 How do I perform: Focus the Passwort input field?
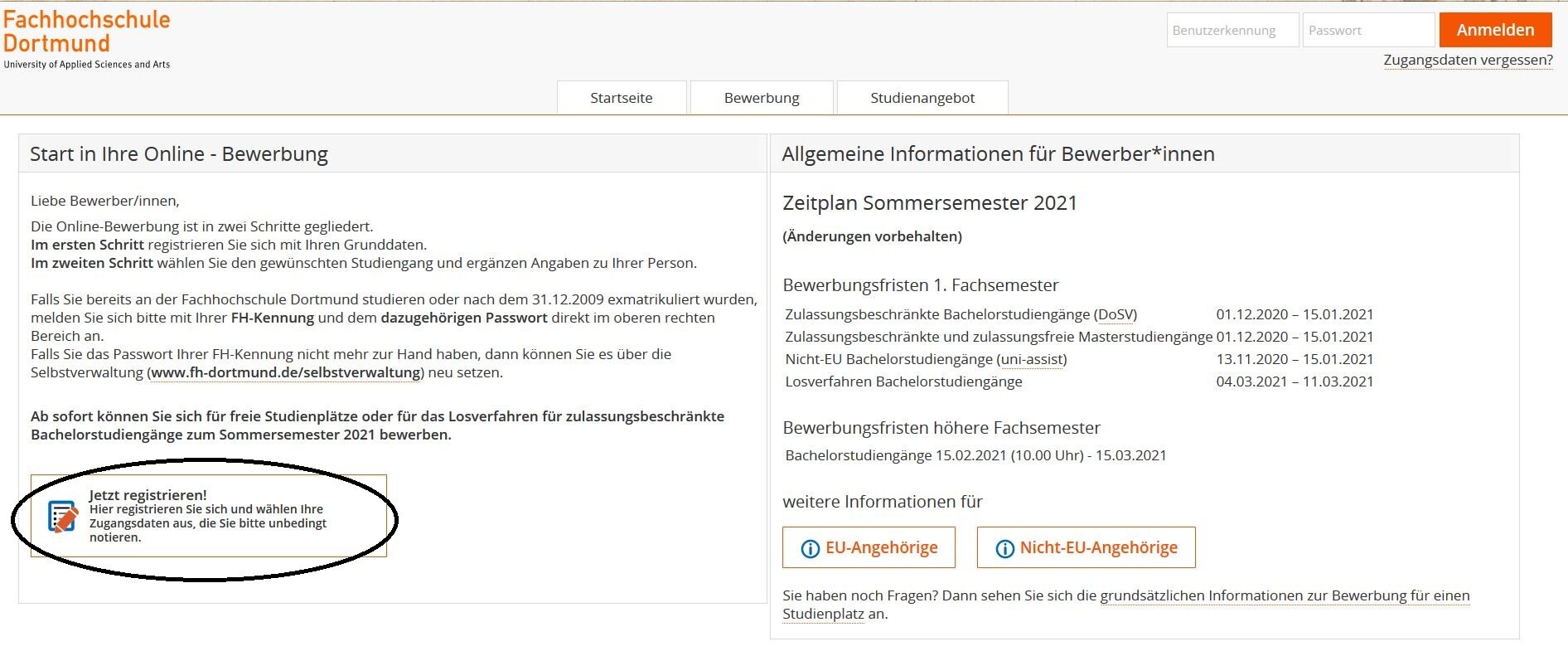click(1367, 31)
